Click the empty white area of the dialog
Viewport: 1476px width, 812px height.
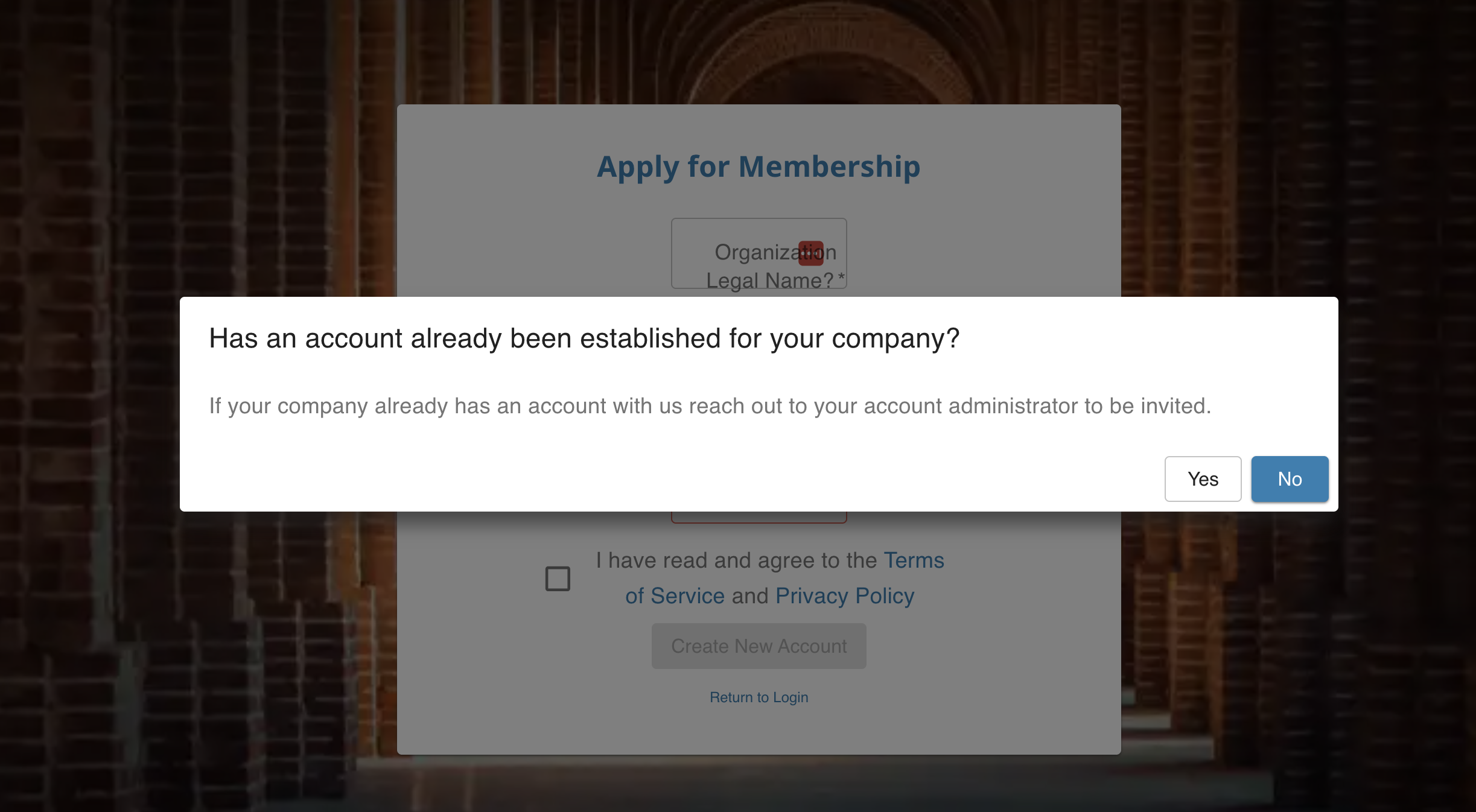pos(664,471)
